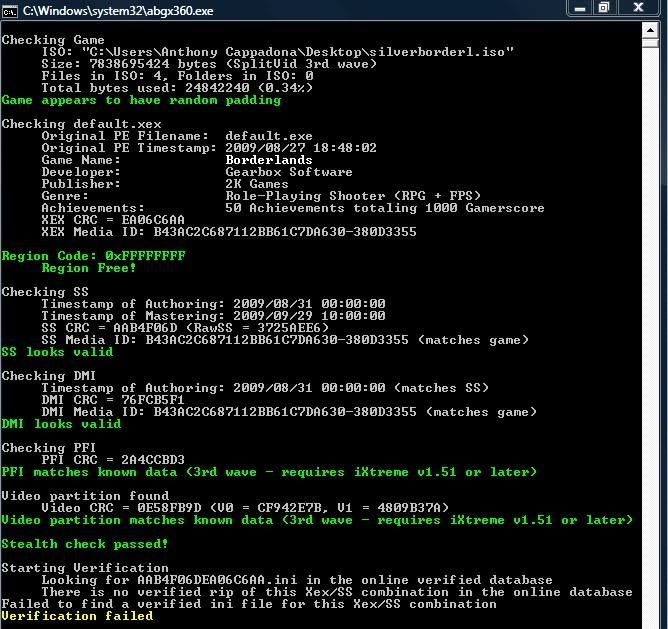Screen dimensions: 668x629
Task: Click SS Timestamp of Authoring line
Action: 213,304
